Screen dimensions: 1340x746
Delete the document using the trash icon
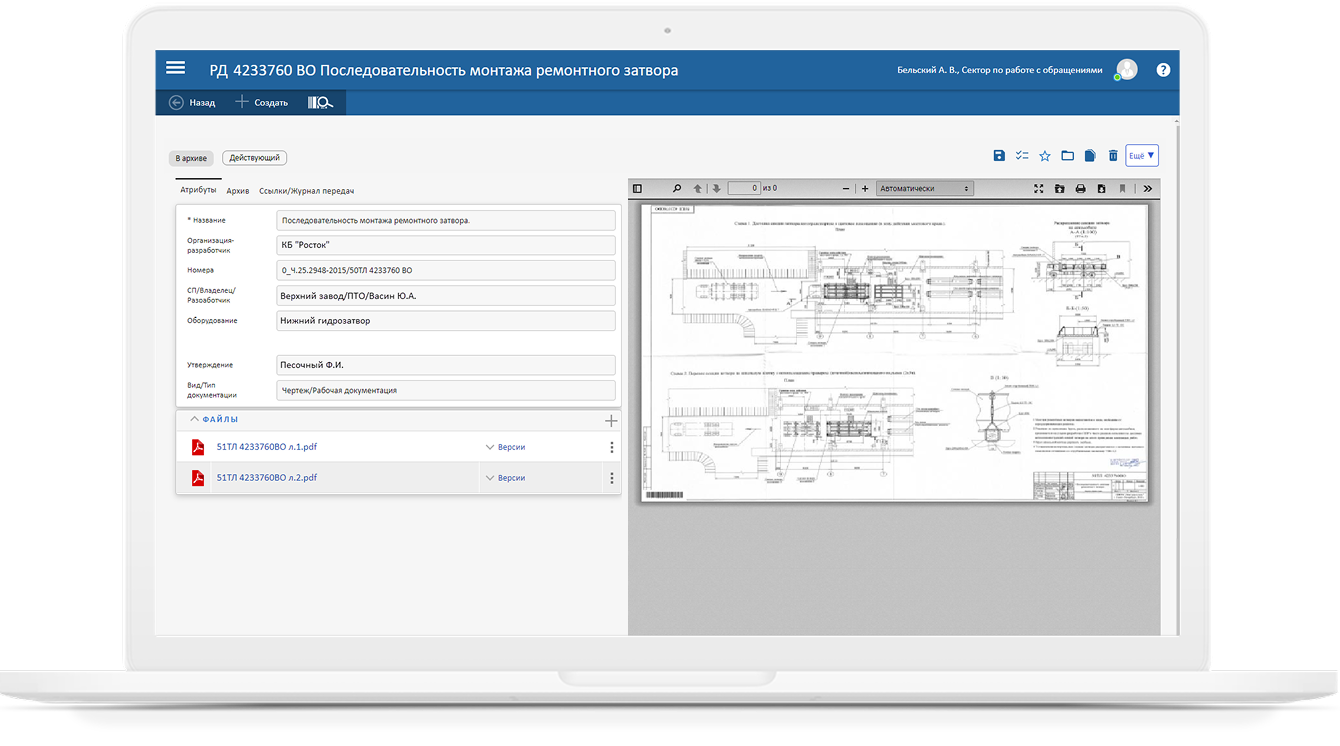coord(1113,156)
